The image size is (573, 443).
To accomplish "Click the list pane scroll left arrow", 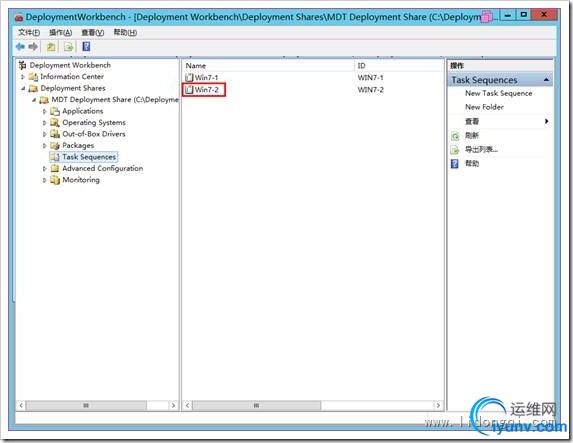I will tap(187, 405).
